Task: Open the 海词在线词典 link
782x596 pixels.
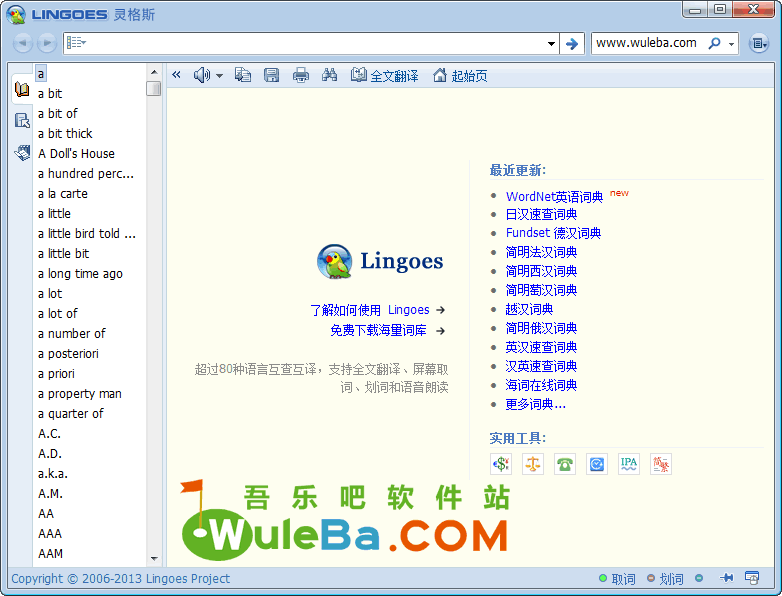Action: click(x=541, y=385)
